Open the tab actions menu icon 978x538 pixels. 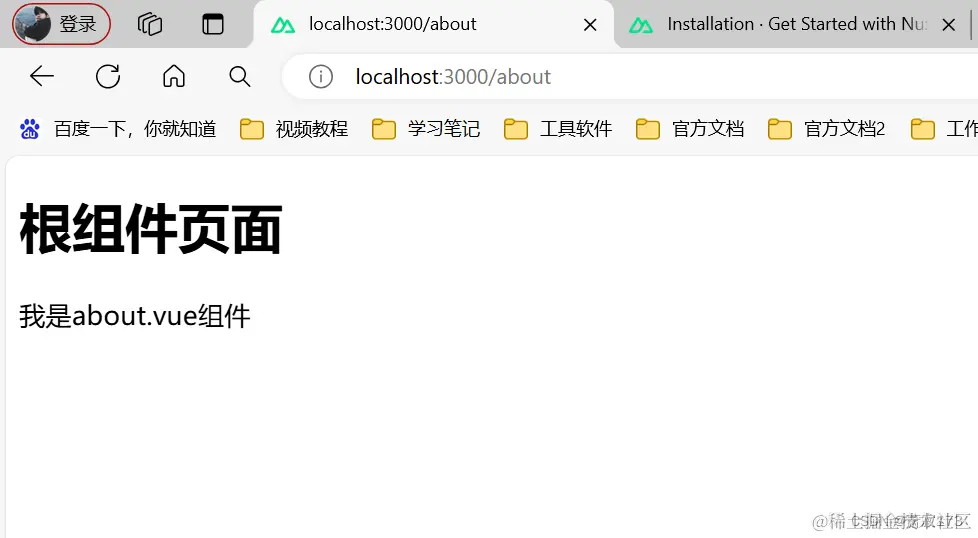click(213, 24)
